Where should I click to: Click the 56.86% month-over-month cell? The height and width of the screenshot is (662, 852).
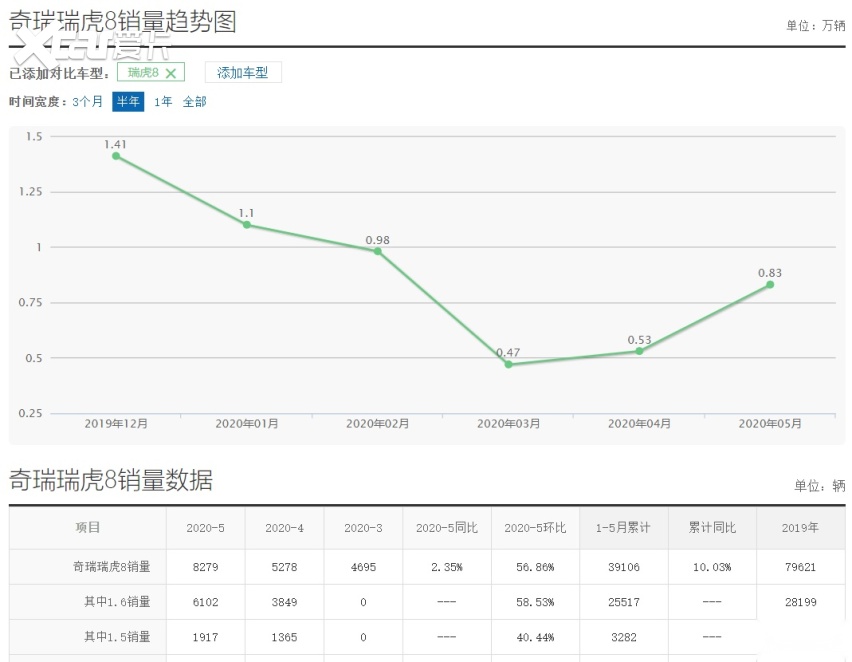[x=535, y=567]
